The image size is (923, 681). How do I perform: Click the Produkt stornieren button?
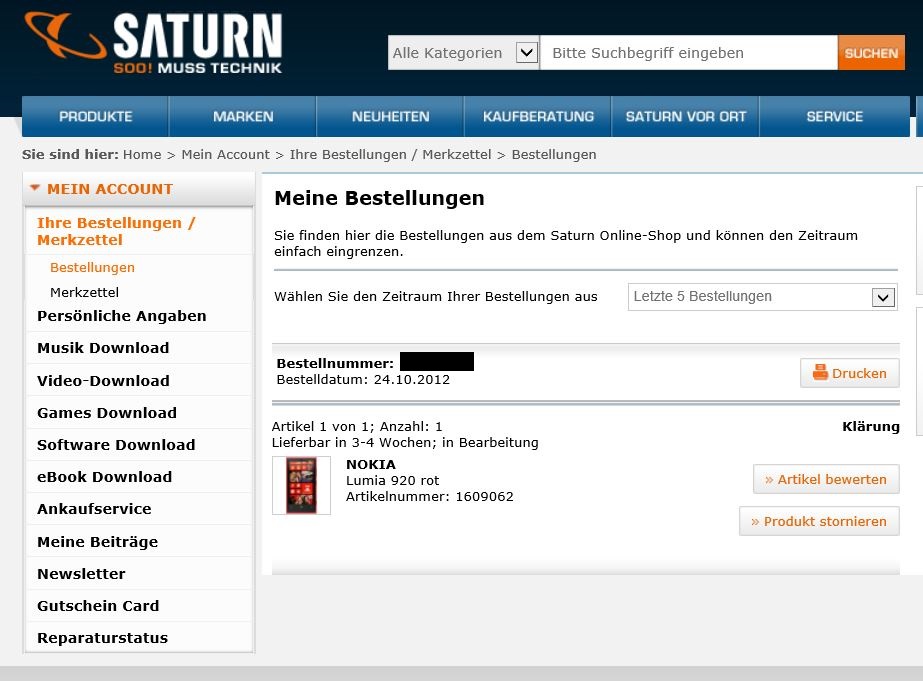819,521
